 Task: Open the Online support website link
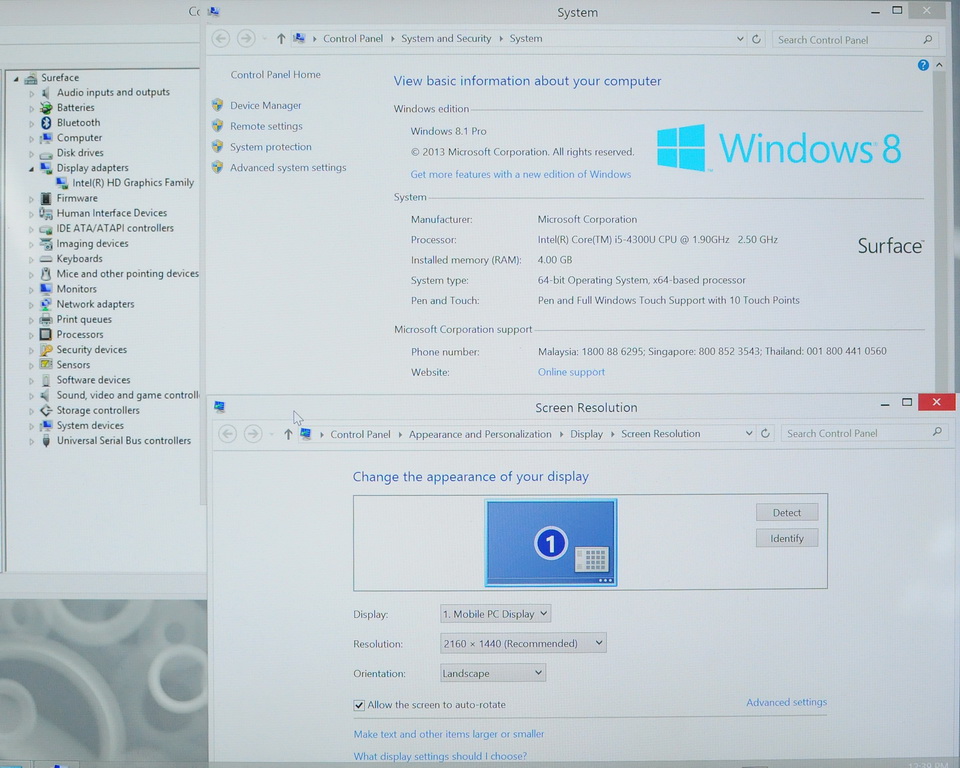point(571,372)
